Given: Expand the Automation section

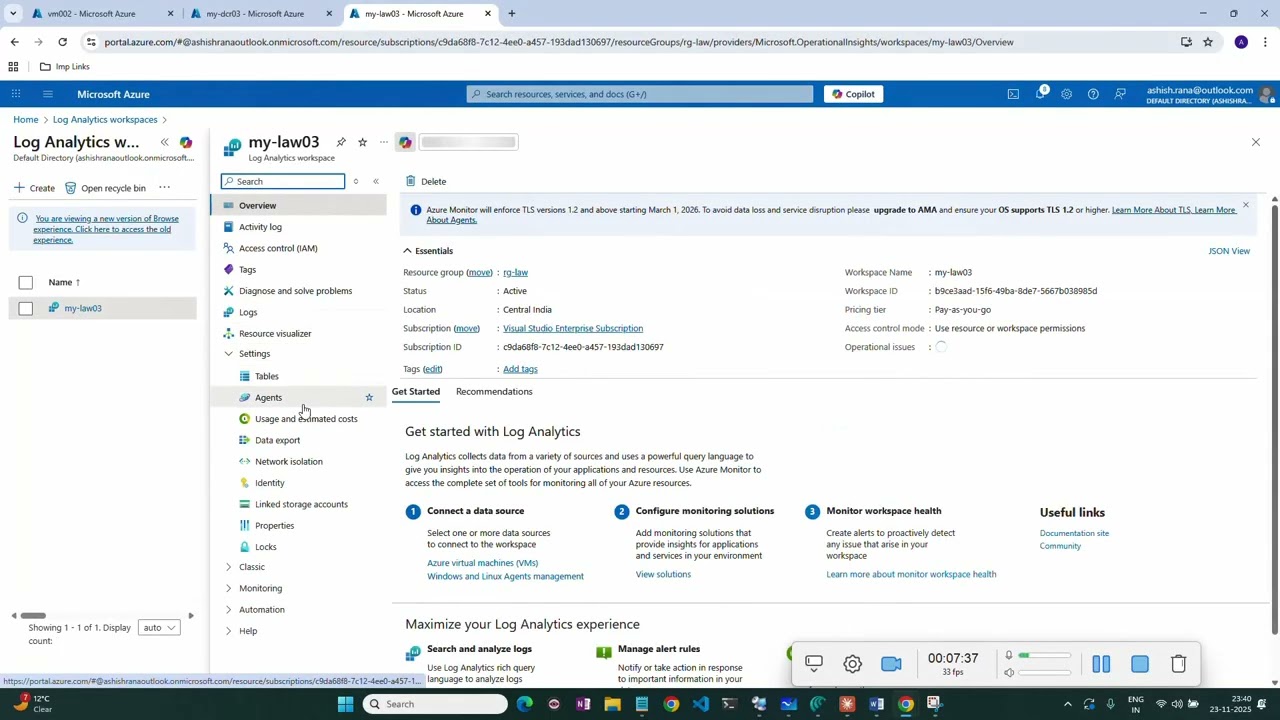Looking at the screenshot, I should 228,610.
